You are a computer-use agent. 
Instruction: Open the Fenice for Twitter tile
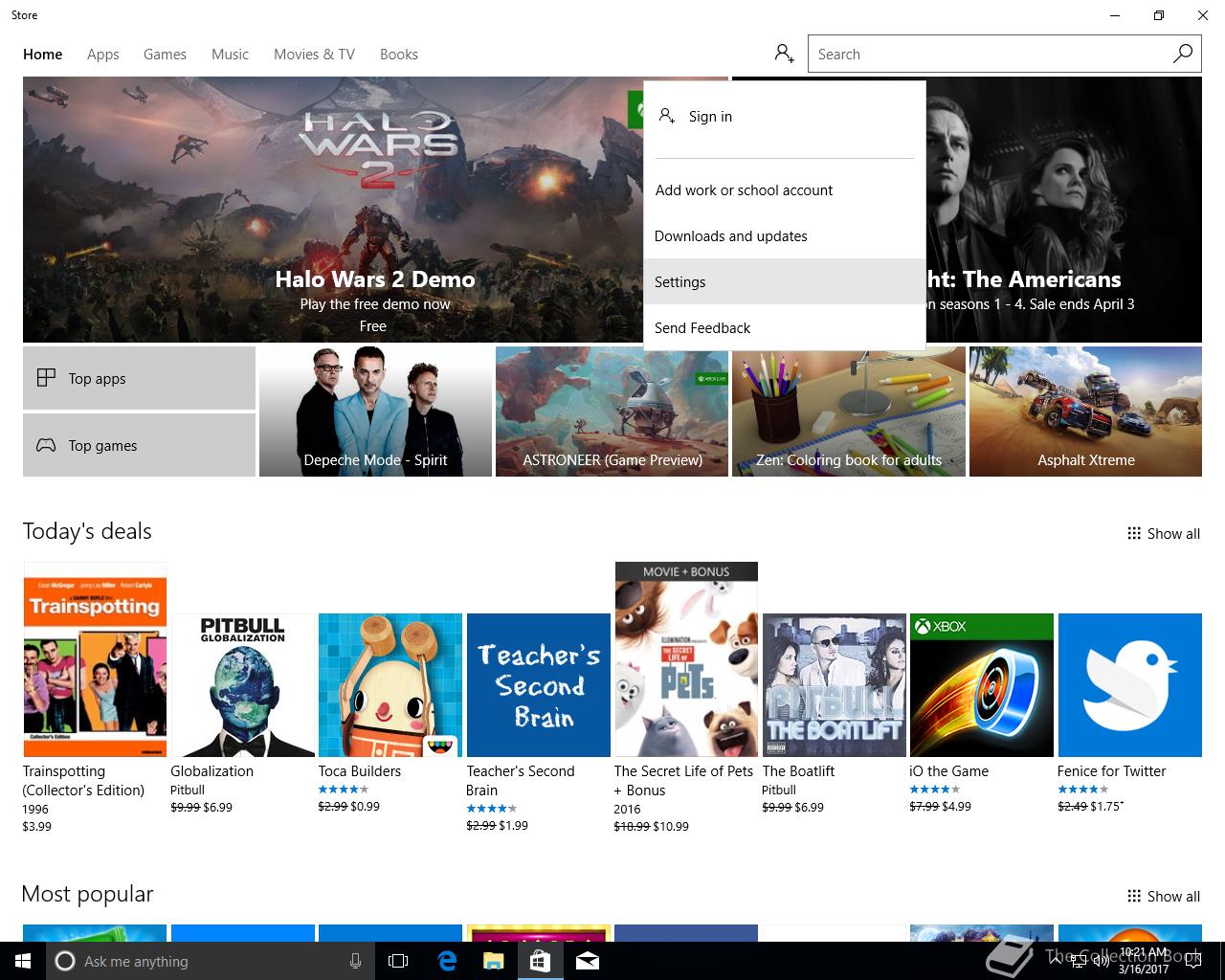pyautogui.click(x=1130, y=685)
